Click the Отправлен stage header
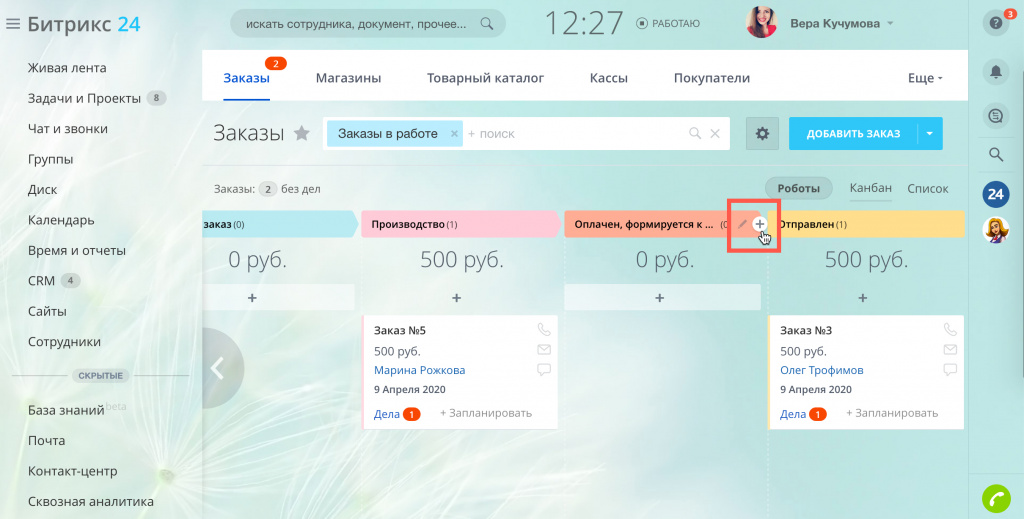The width and height of the screenshot is (1024, 519). (866, 224)
